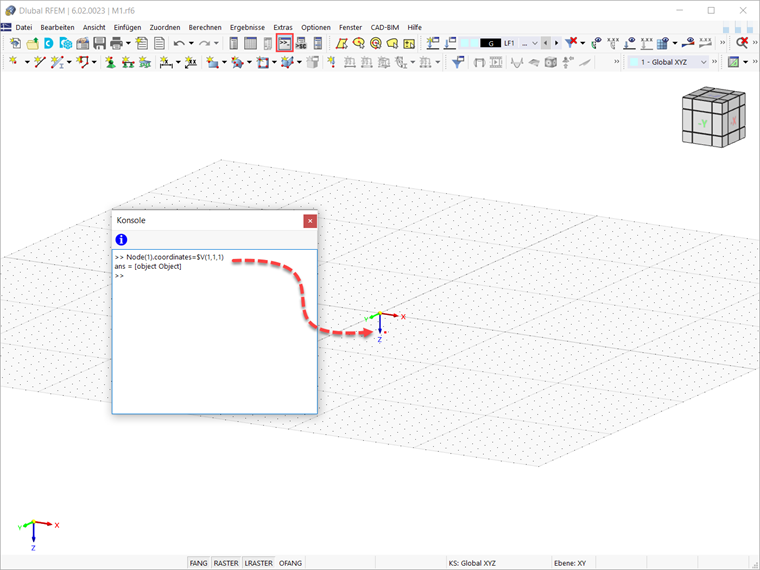Screen dimensions: 760x570
Task: Click the cyan swatch in coordinate system selector
Action: coord(633,62)
